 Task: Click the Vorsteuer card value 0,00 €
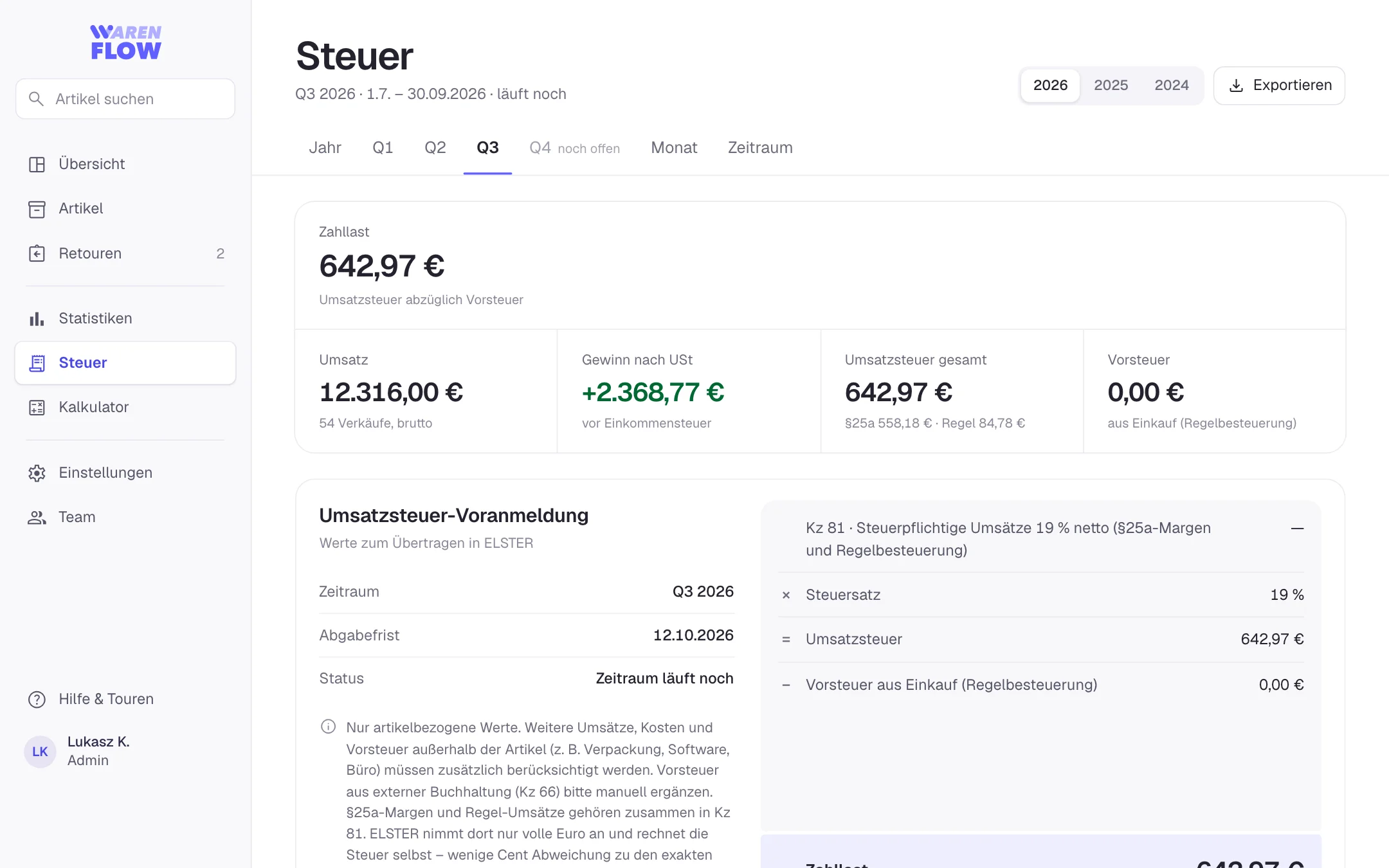pyautogui.click(x=1145, y=392)
